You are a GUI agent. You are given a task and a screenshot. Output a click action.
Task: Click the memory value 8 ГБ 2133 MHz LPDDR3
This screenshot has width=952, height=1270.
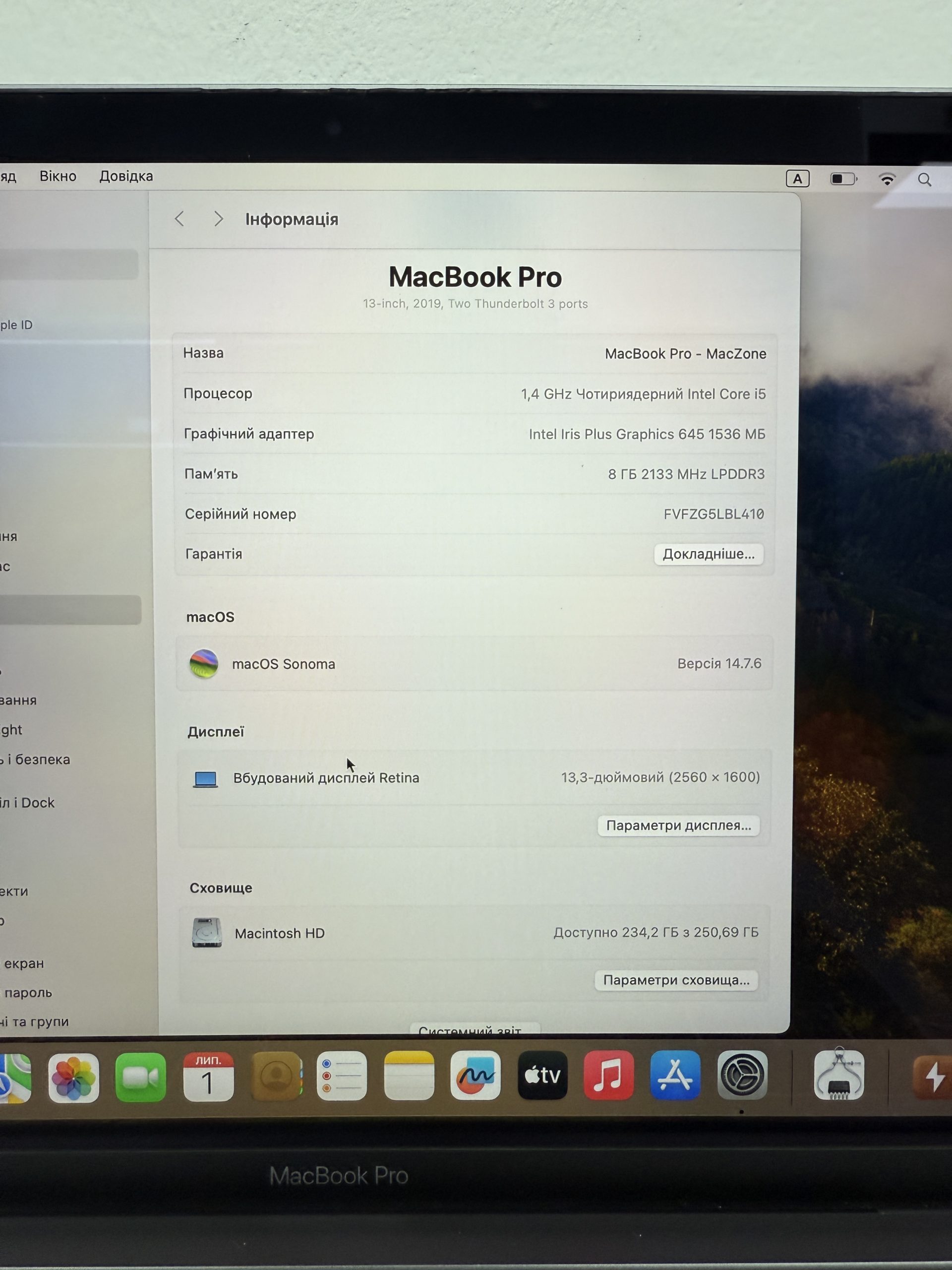tap(686, 474)
